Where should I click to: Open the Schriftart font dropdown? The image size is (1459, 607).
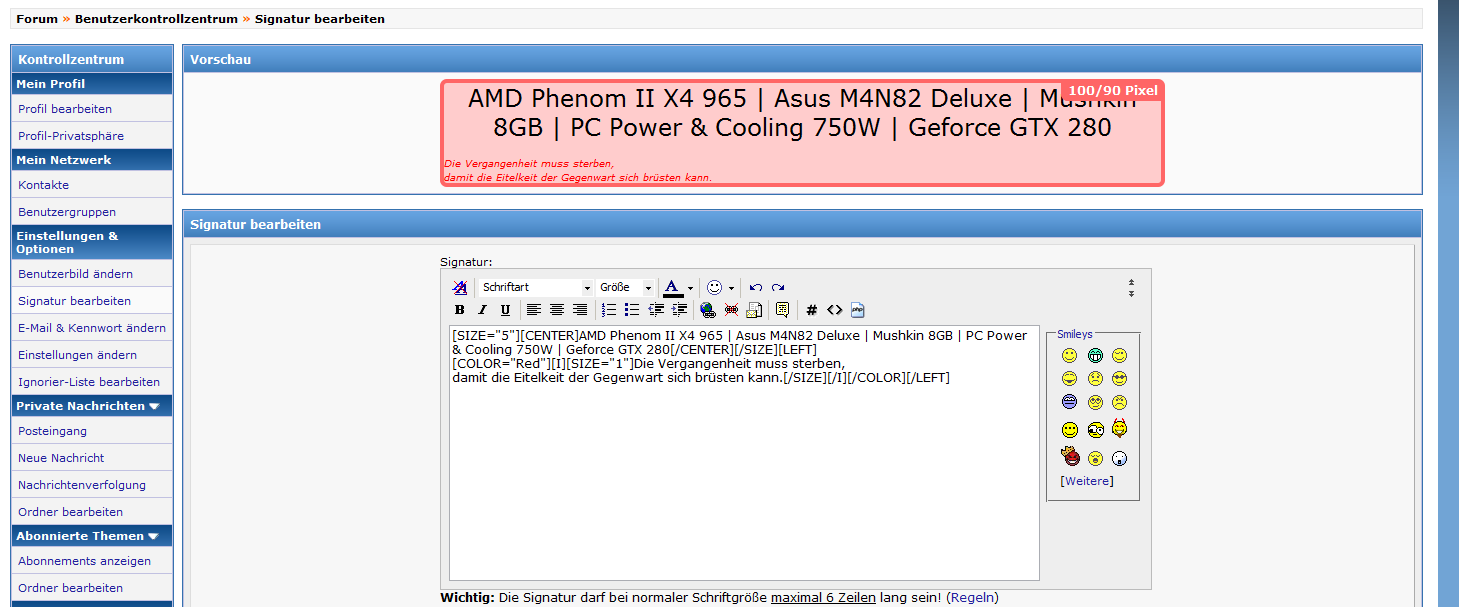(535, 287)
